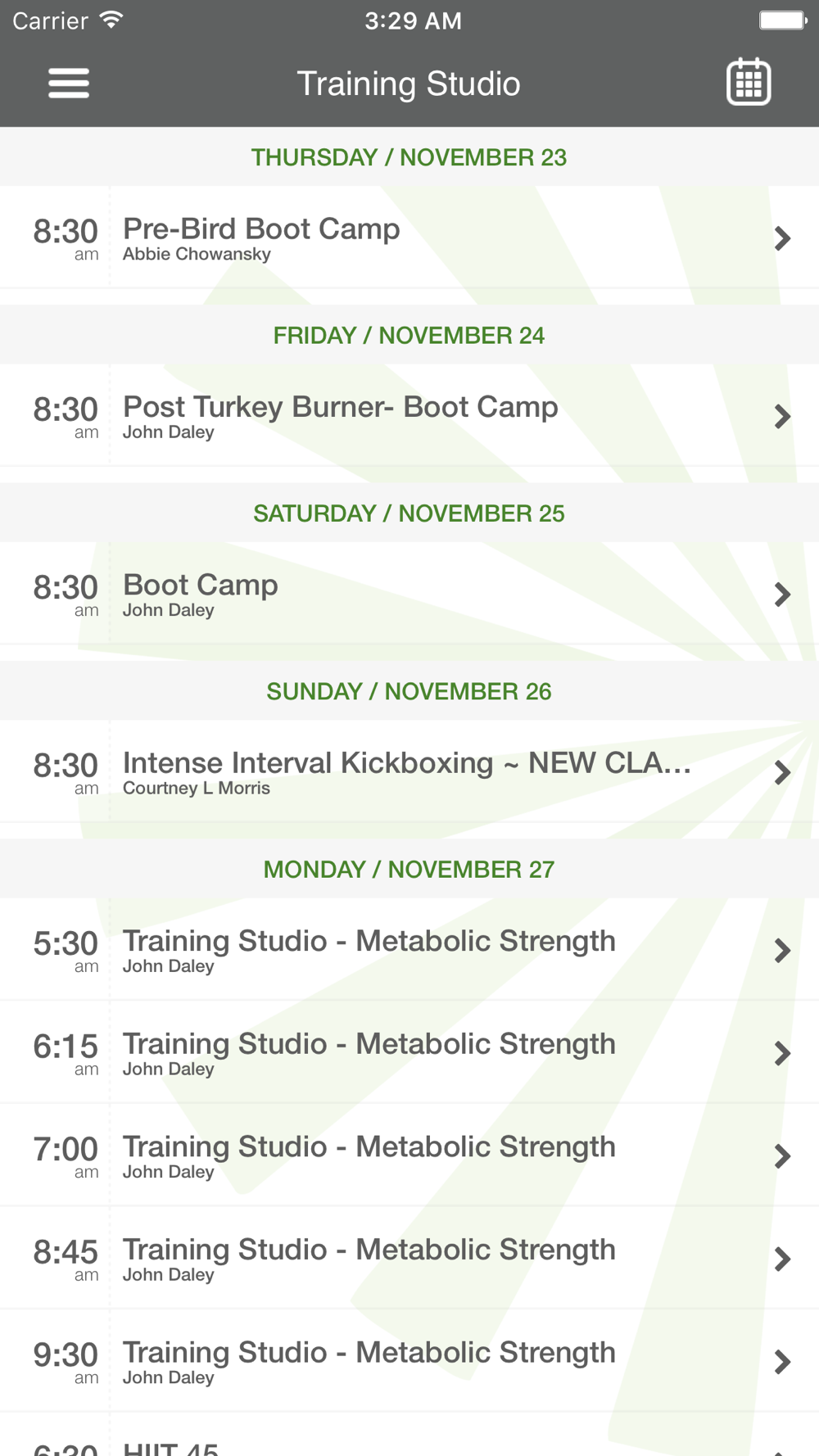Screen dimensions: 819x1456
Task: Open the calendar view icon
Action: coord(749,82)
